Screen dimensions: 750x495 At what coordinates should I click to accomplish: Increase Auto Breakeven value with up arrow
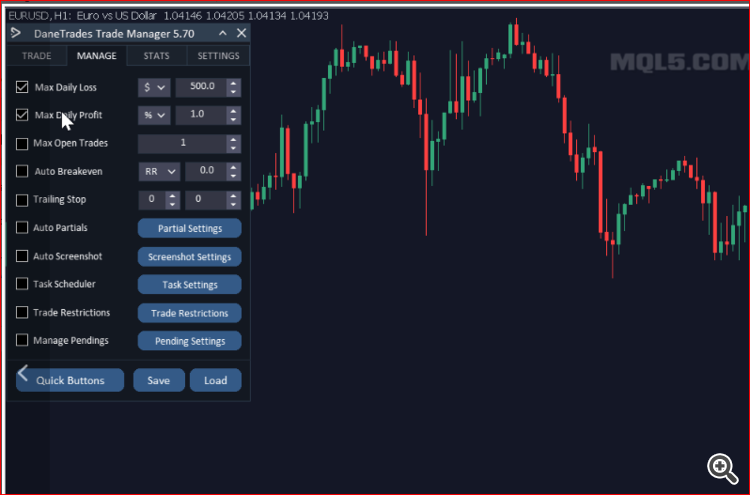point(233,167)
